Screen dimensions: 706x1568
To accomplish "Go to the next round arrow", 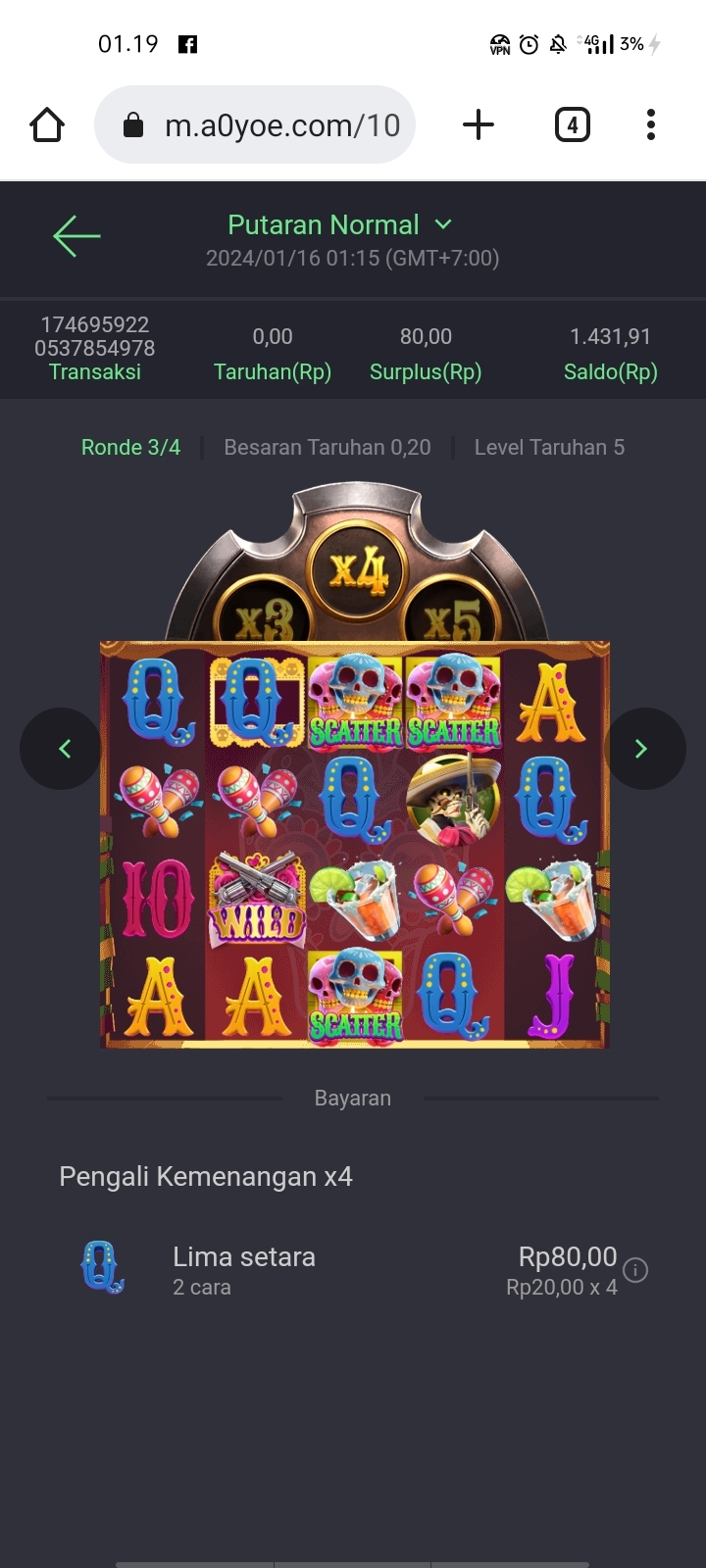I will (x=644, y=749).
